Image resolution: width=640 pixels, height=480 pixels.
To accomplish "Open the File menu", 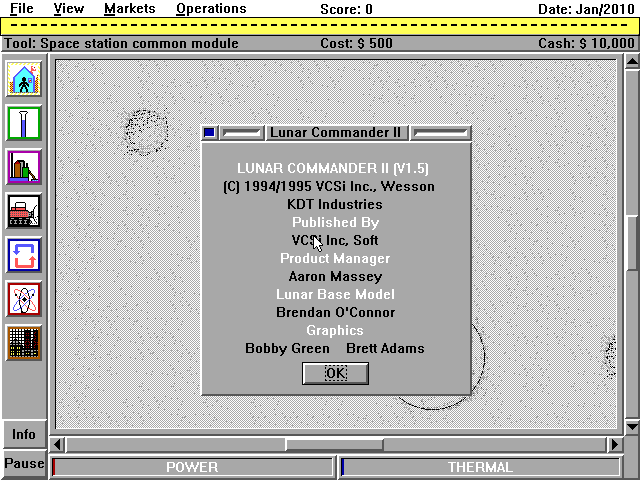I will (x=22, y=9).
